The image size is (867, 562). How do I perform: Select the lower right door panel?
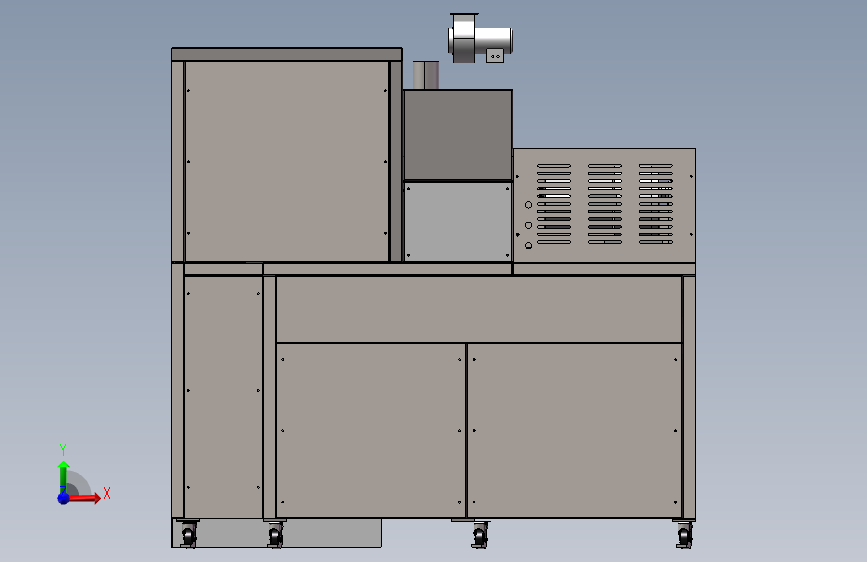coord(574,430)
